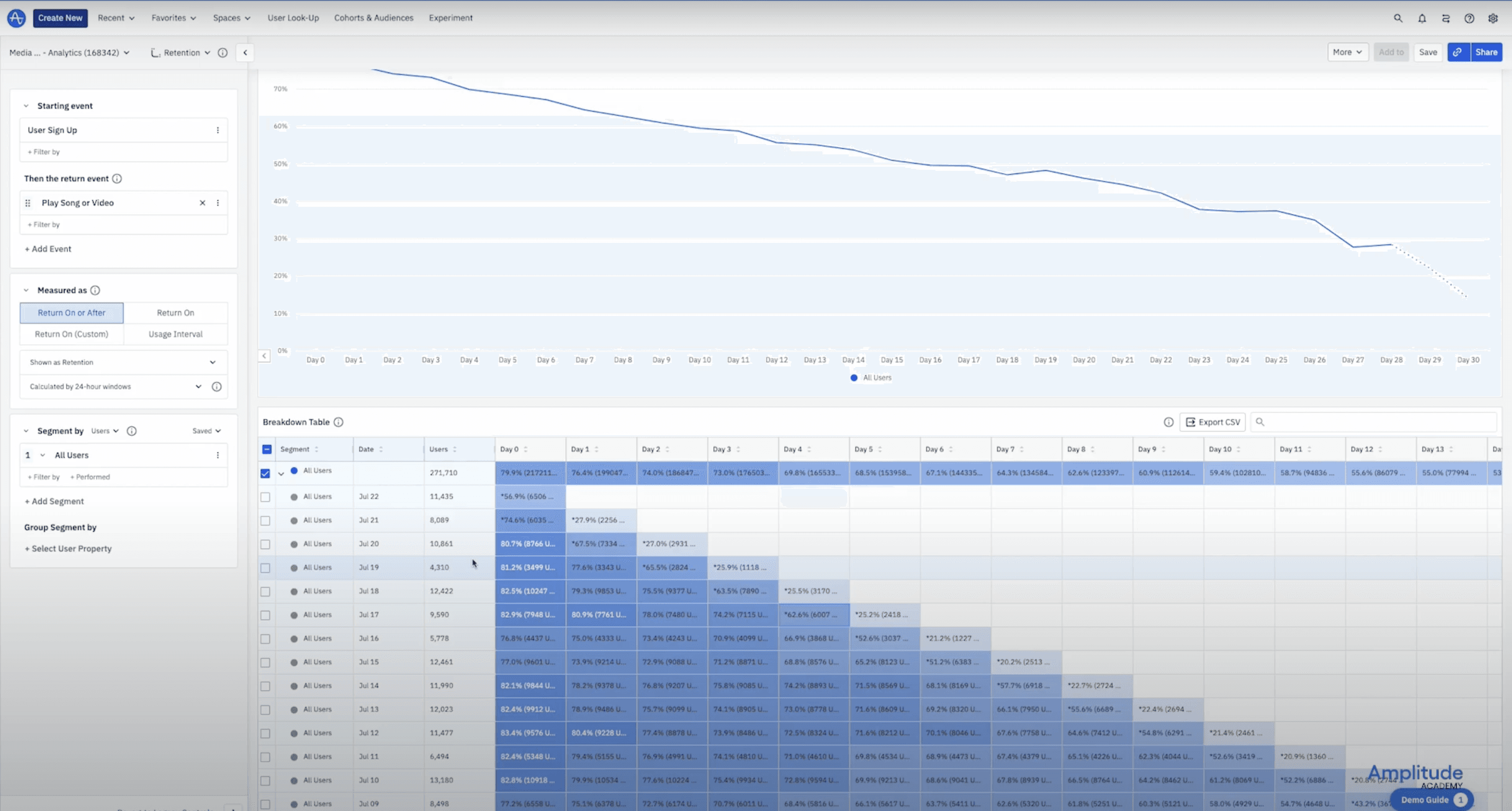Grab the Play Song or Video drag handle
1512x811 pixels.
[x=28, y=203]
